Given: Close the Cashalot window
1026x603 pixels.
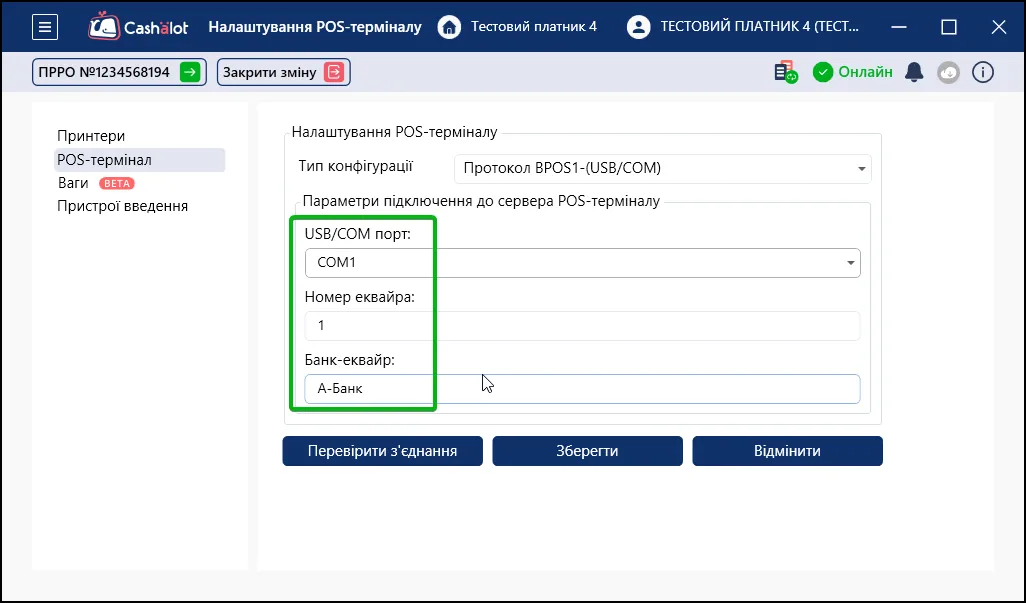Looking at the screenshot, I should point(999,27).
